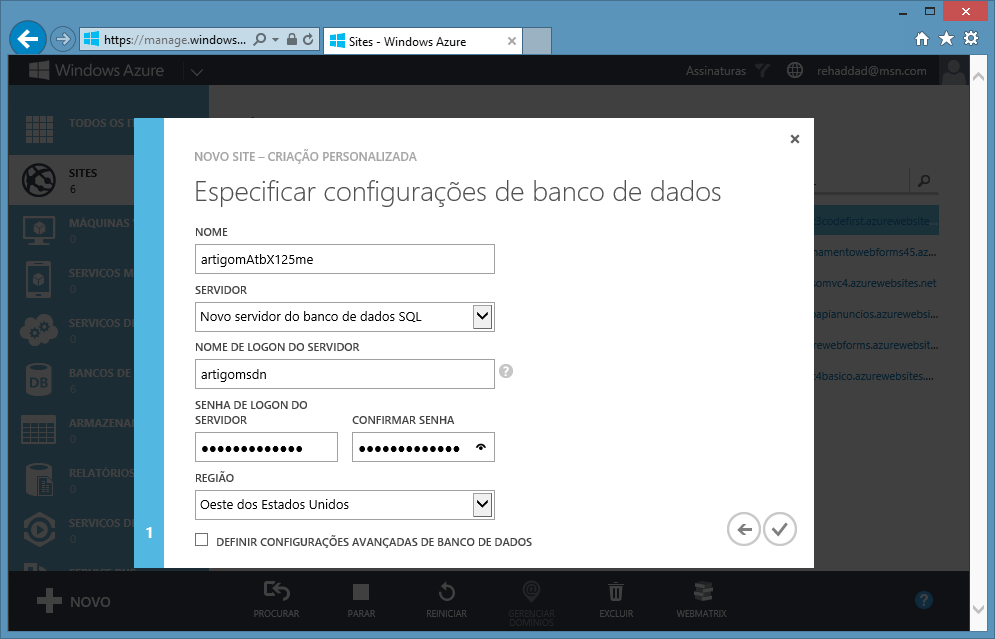Refresh the page with the reload icon

click(x=308, y=39)
